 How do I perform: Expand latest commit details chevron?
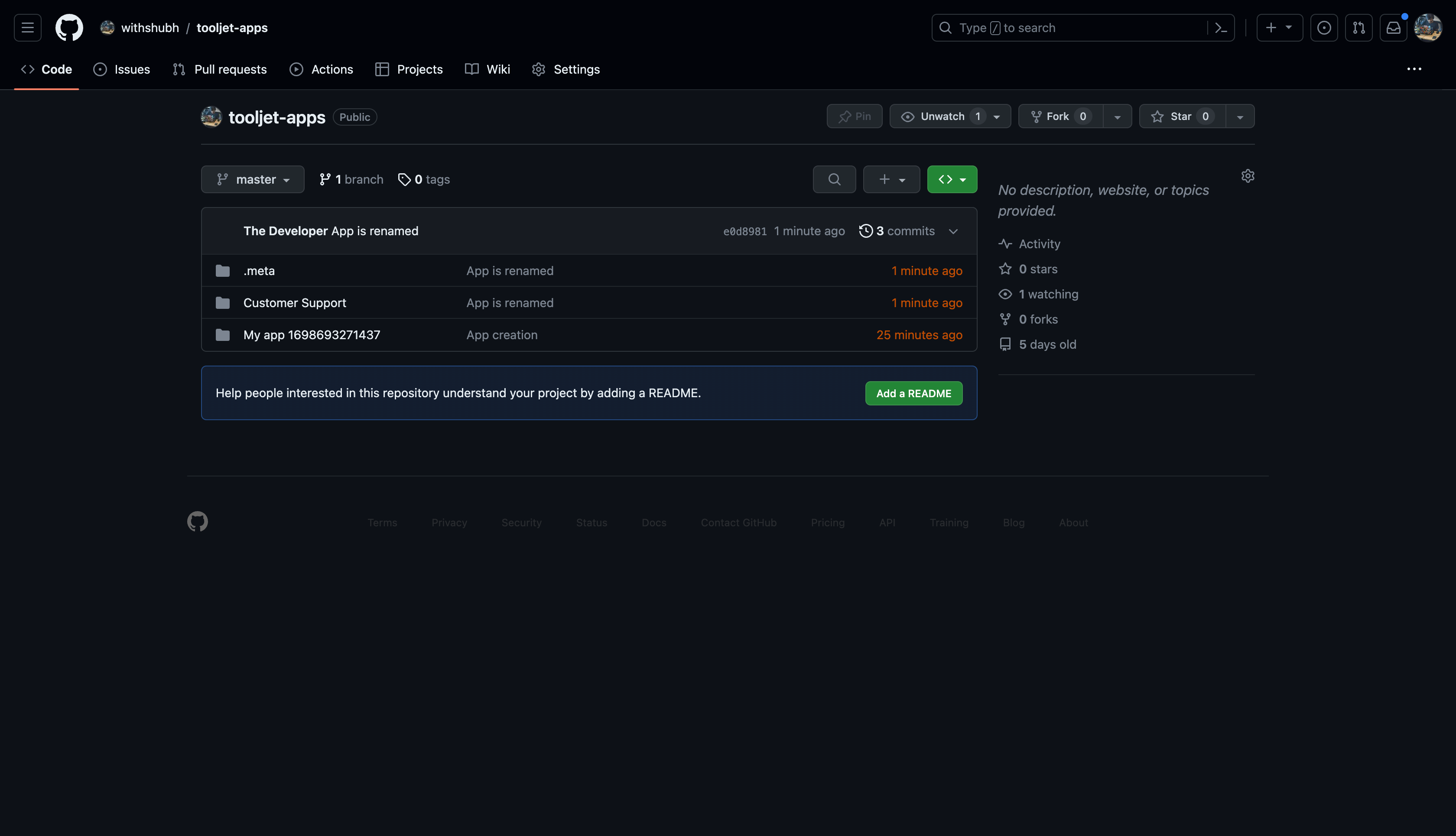coord(953,231)
